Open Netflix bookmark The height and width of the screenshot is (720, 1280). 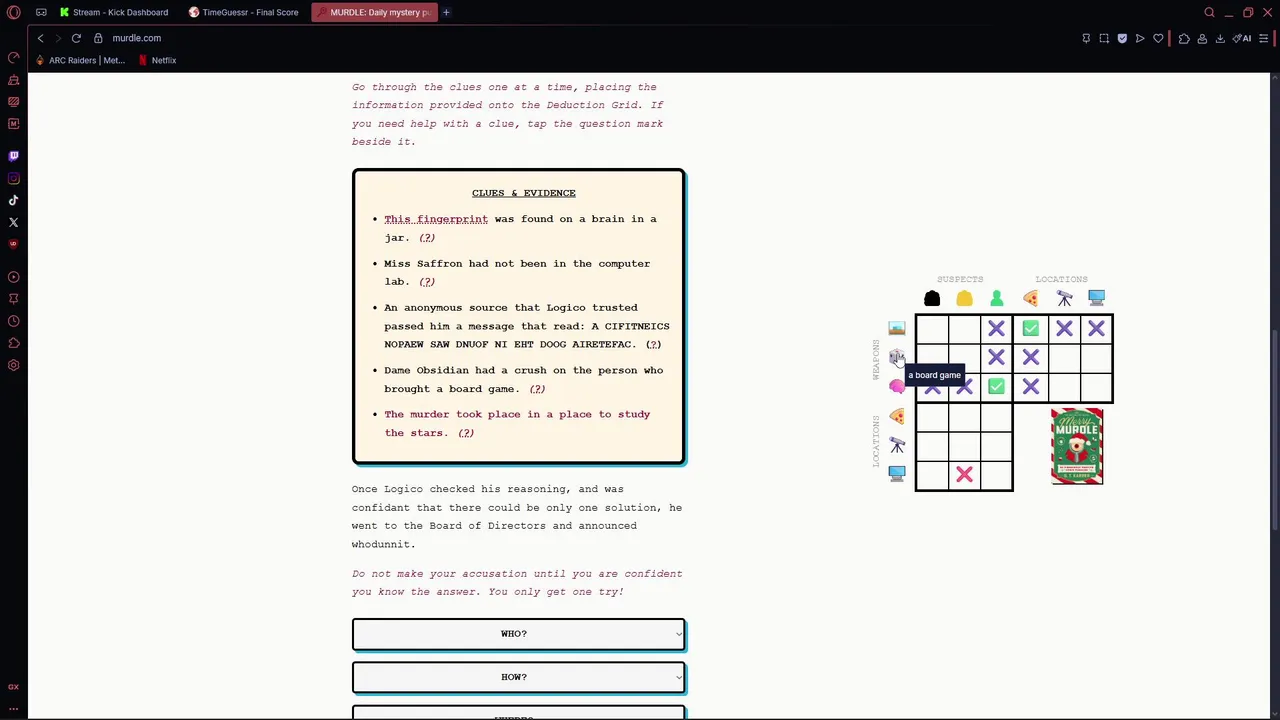tap(157, 60)
